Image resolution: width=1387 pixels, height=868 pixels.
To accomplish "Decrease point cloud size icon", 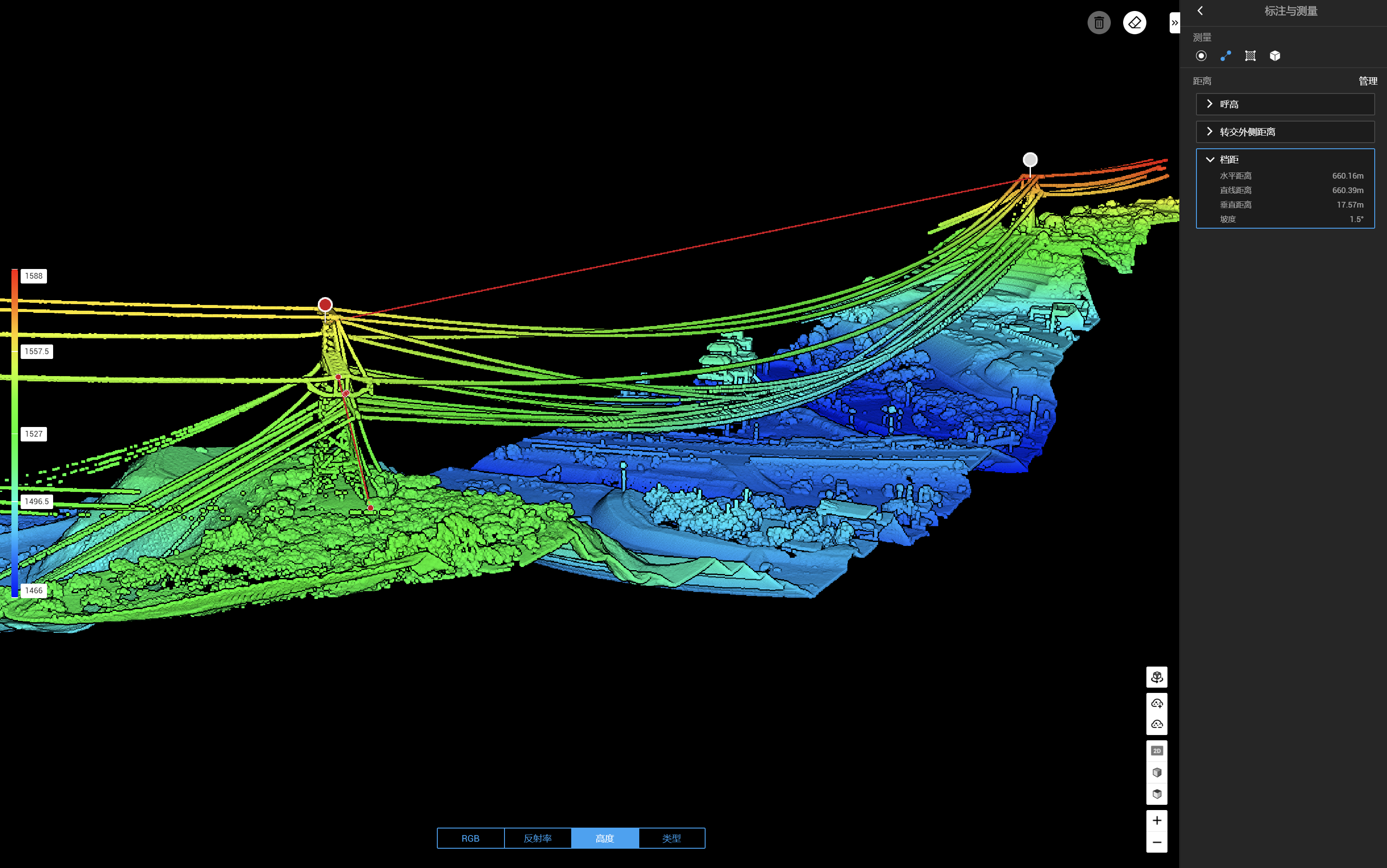I will coord(1156,724).
